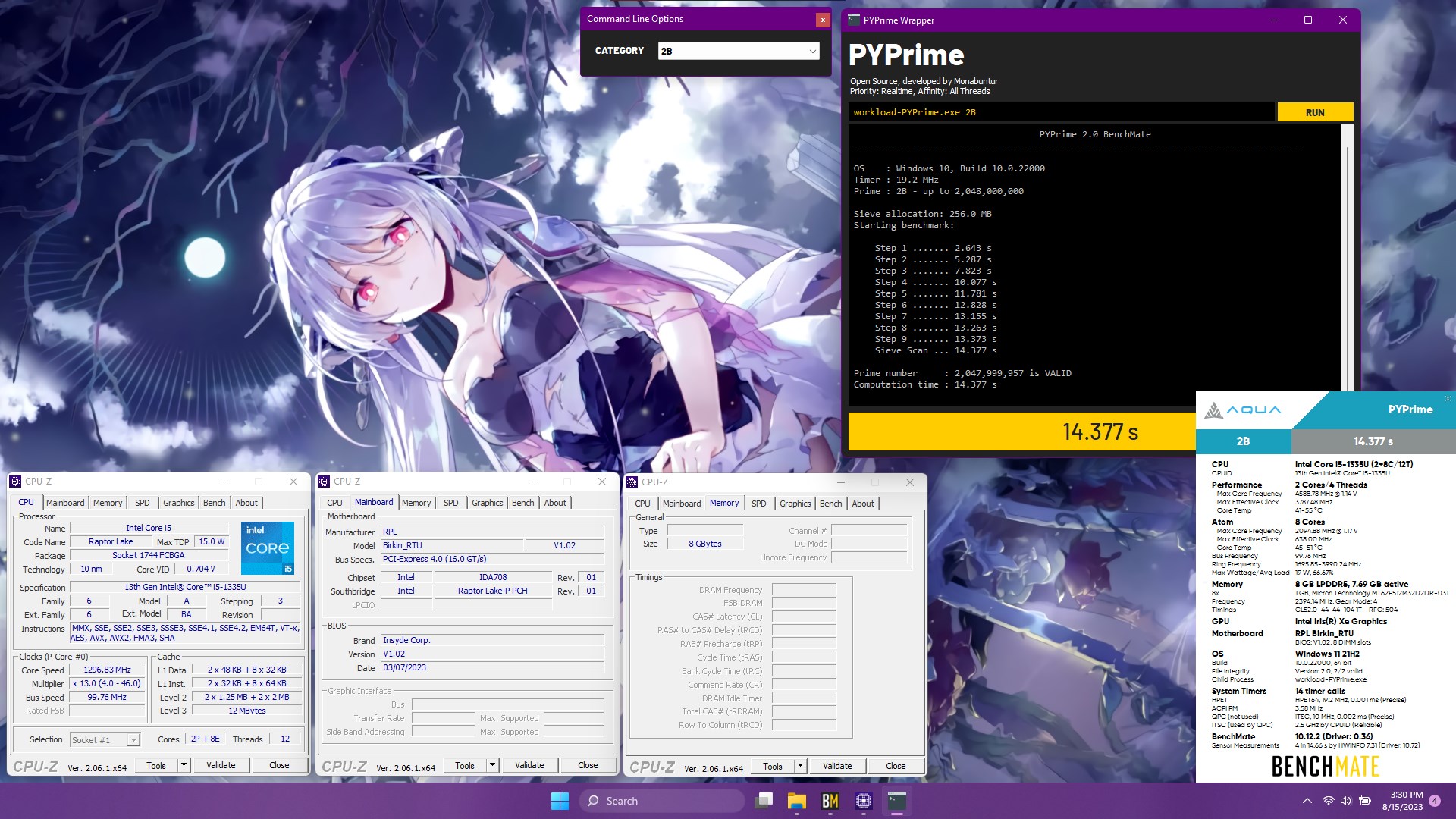Click first CPU-Z window title icon
Viewport: 1456px width, 819px height.
pyautogui.click(x=15, y=482)
